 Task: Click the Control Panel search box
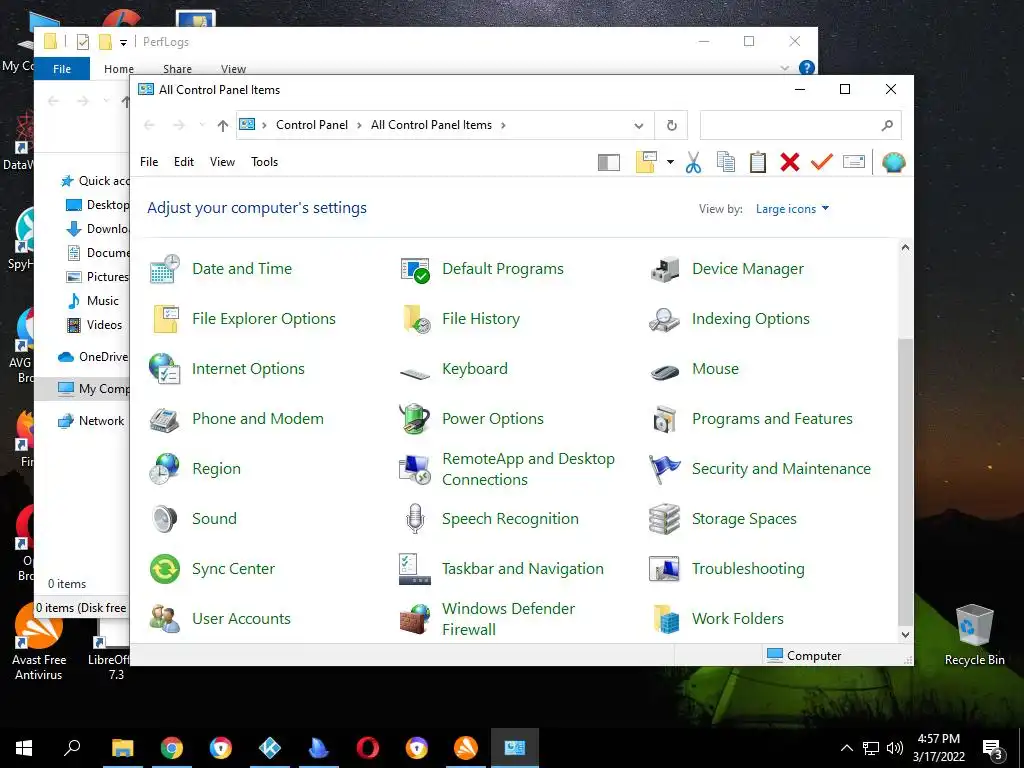800,125
